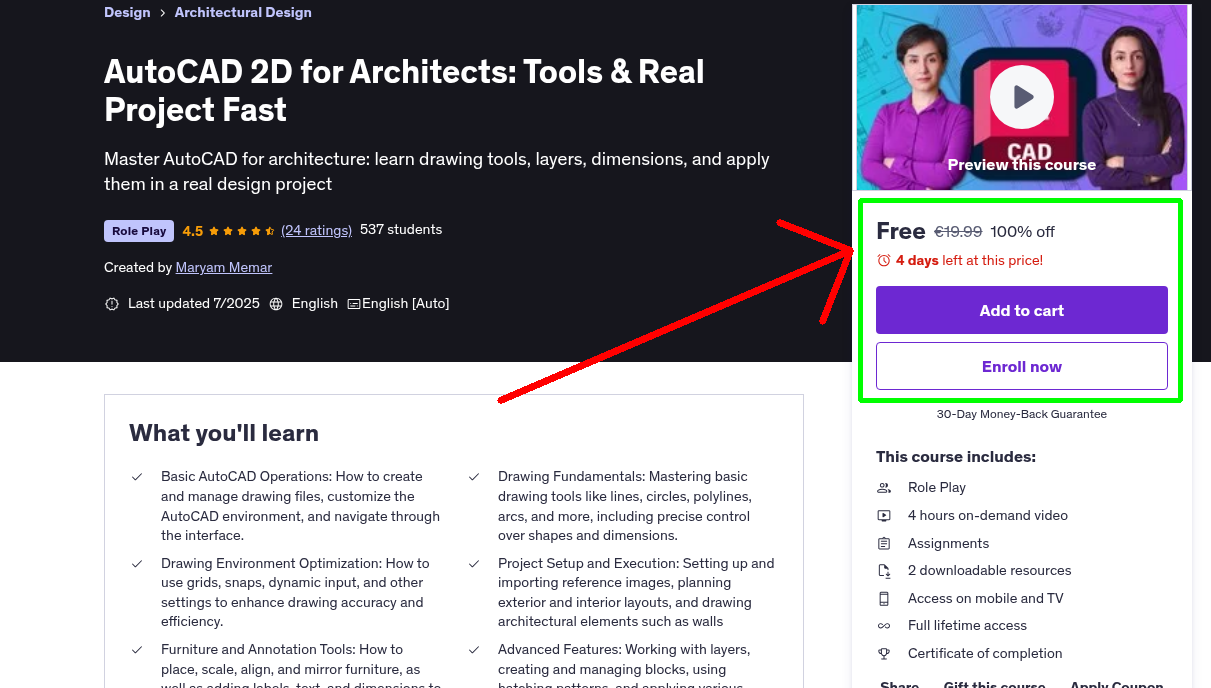Click the checkmark beside Project Setup and Execution

tap(474, 564)
